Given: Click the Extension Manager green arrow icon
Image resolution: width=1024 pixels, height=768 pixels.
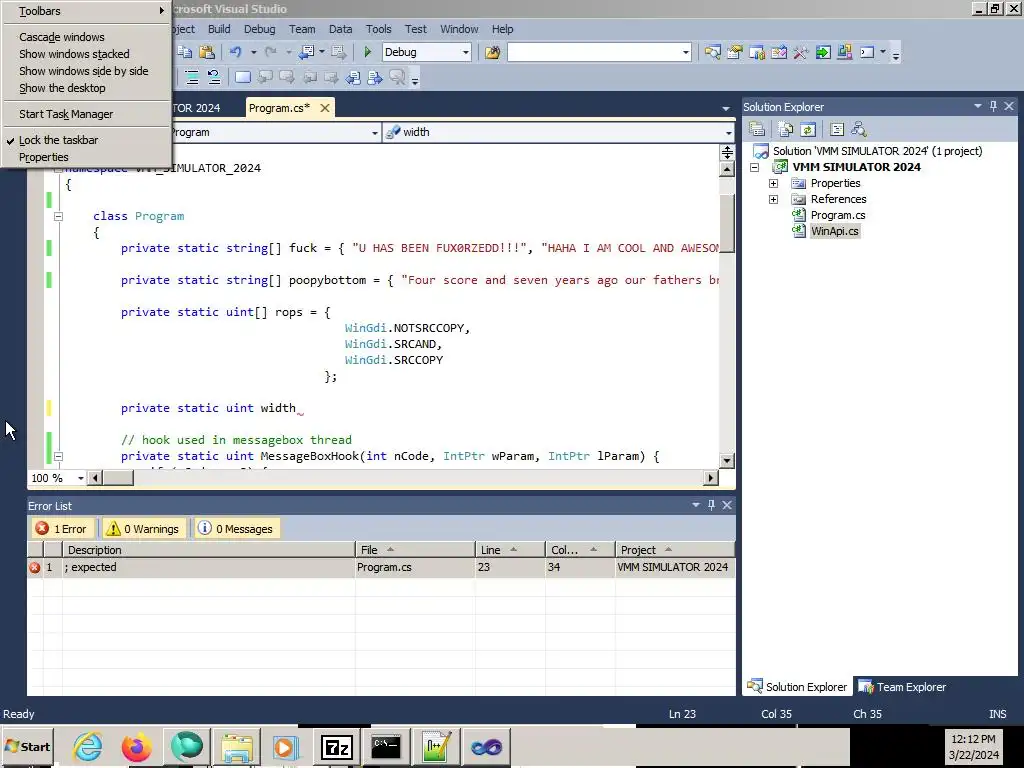Looking at the screenshot, I should pos(823,52).
